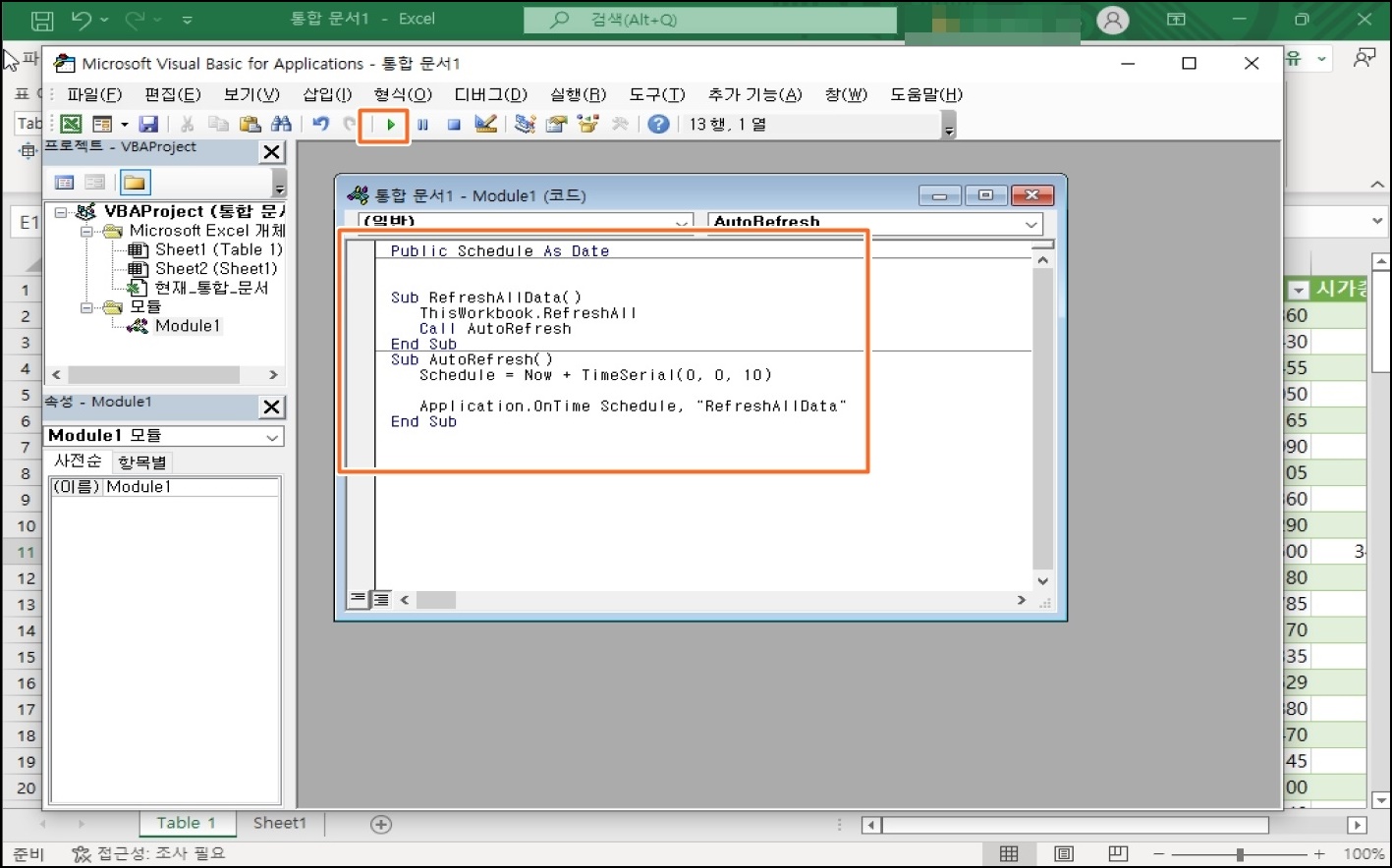Open the 도움말(H) menu
Image resolution: width=1392 pixels, height=868 pixels.
tap(926, 94)
